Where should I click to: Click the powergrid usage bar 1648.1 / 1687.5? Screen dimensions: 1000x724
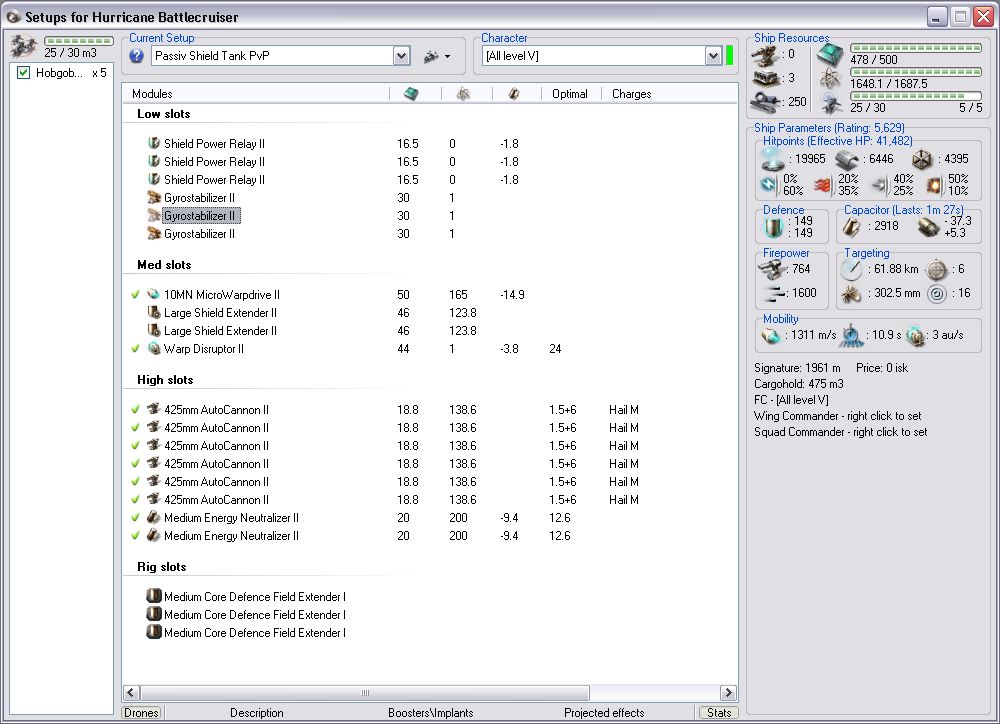pyautogui.click(x=916, y=72)
